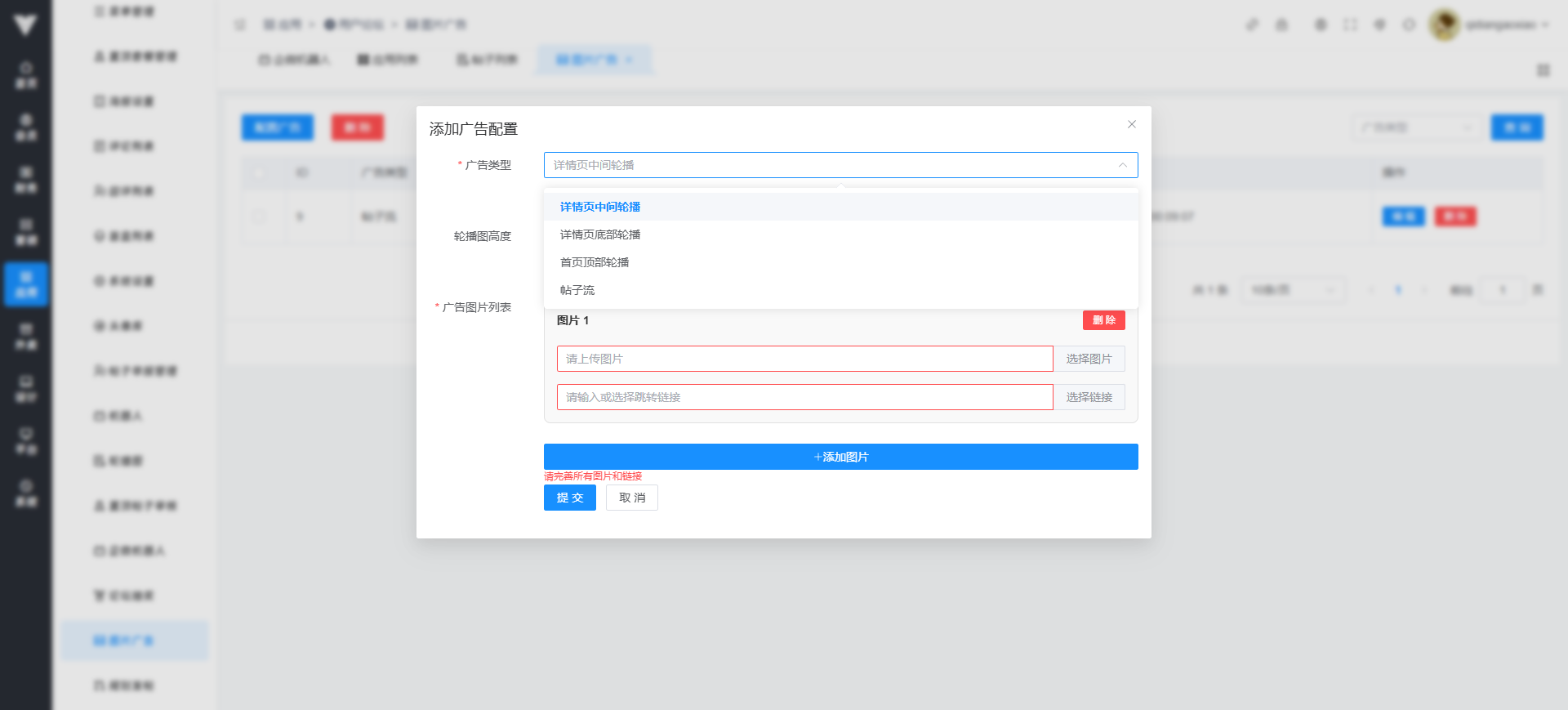Click the user avatar in the header
Image resolution: width=1568 pixels, height=710 pixels.
coord(1444,25)
